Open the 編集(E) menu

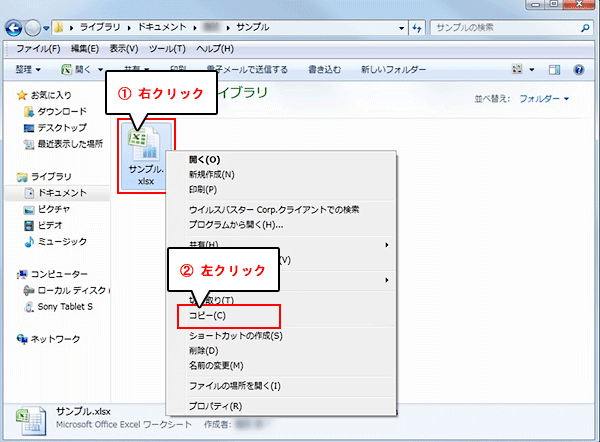pyautogui.click(x=85, y=49)
